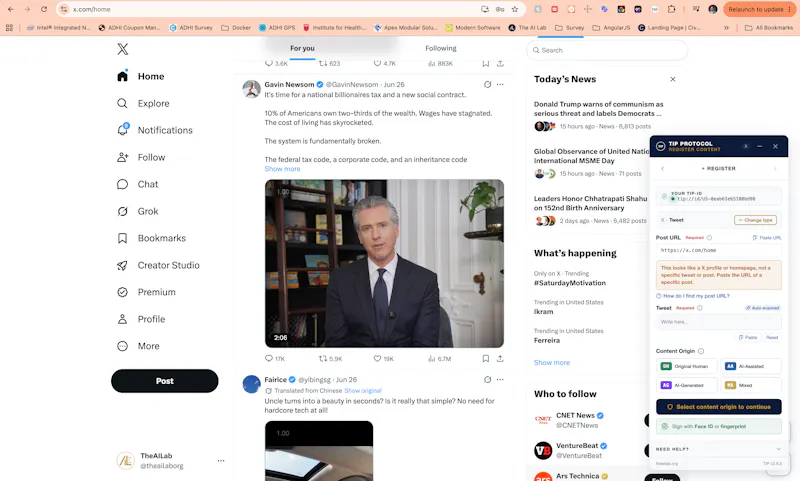This screenshot has width=800, height=481.
Task: Open Chat in the sidebar
Action: 138,184
